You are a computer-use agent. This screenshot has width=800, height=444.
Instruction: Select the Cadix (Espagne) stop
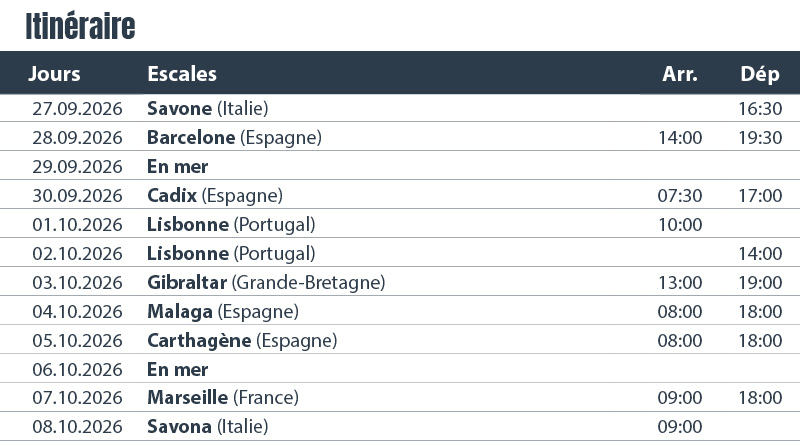point(214,195)
